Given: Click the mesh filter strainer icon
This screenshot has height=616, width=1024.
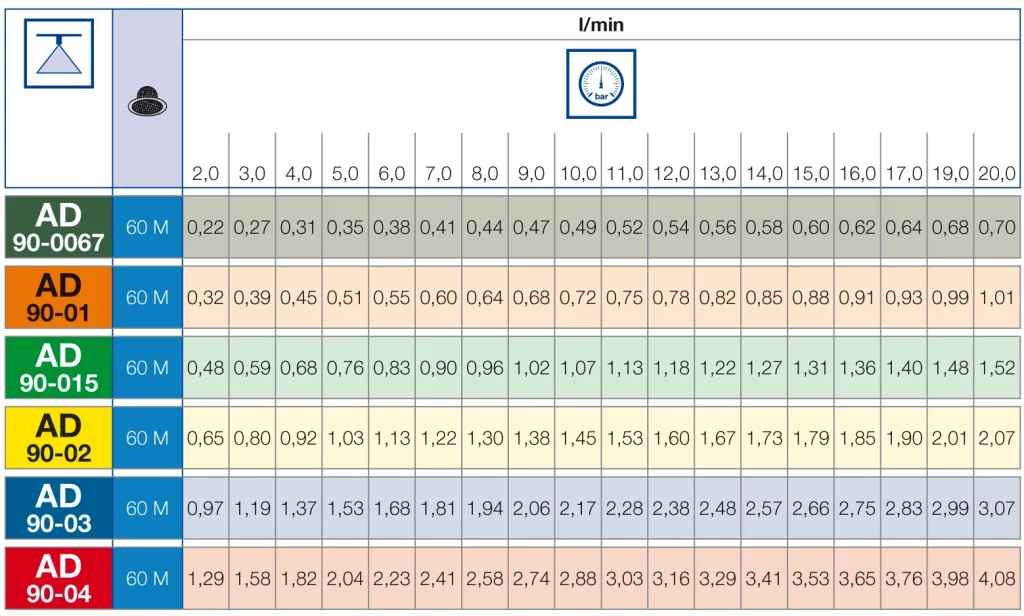Looking at the screenshot, I should 147,100.
